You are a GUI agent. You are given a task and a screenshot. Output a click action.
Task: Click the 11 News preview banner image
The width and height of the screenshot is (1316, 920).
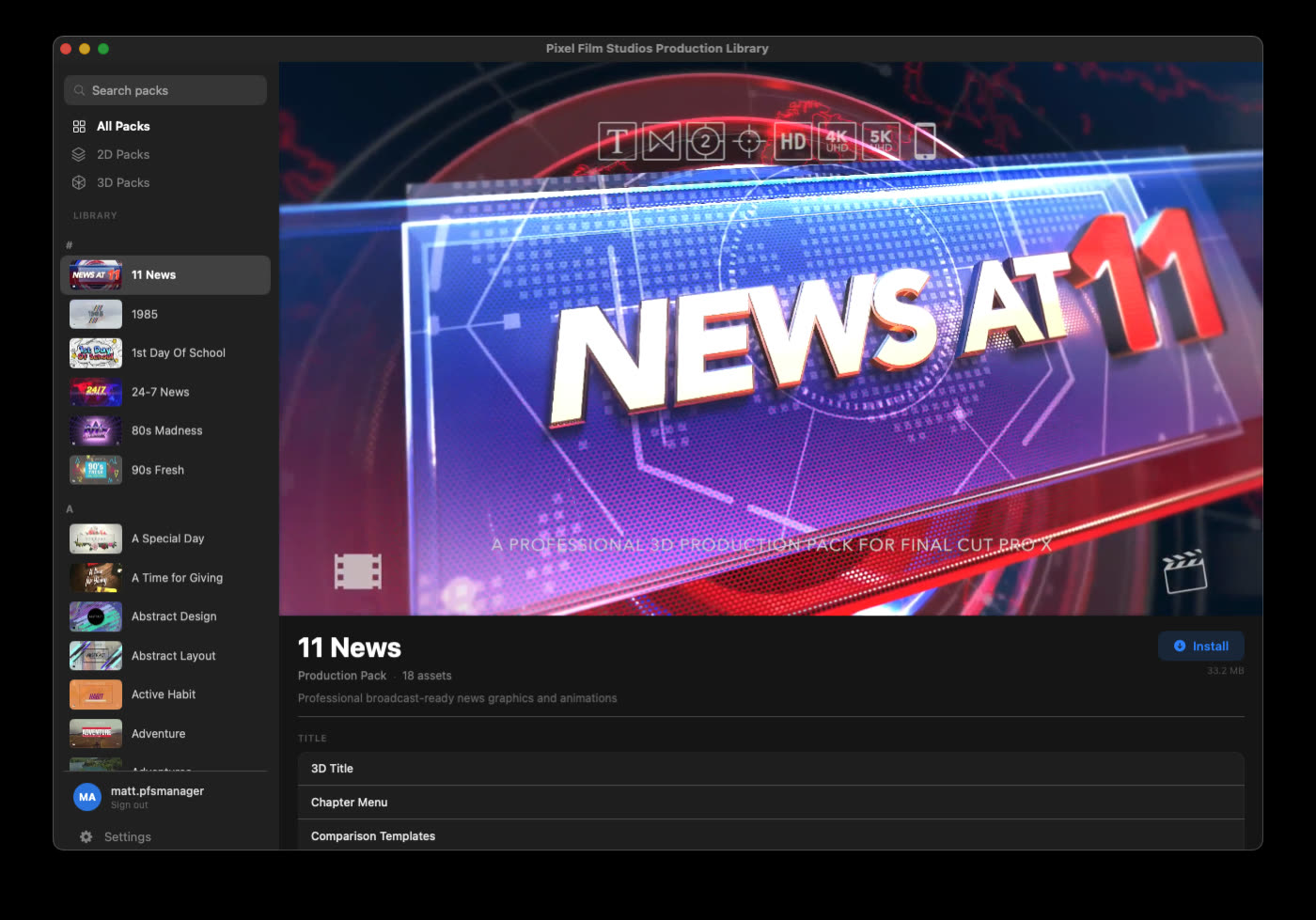pyautogui.click(x=771, y=338)
